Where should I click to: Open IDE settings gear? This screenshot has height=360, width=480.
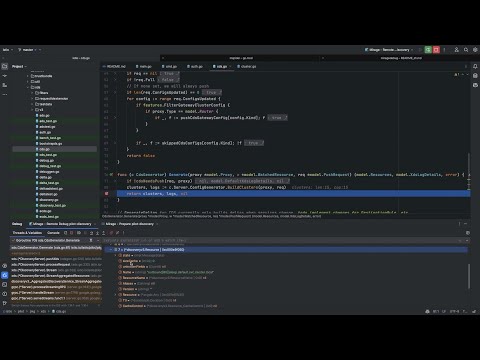click(x=475, y=50)
